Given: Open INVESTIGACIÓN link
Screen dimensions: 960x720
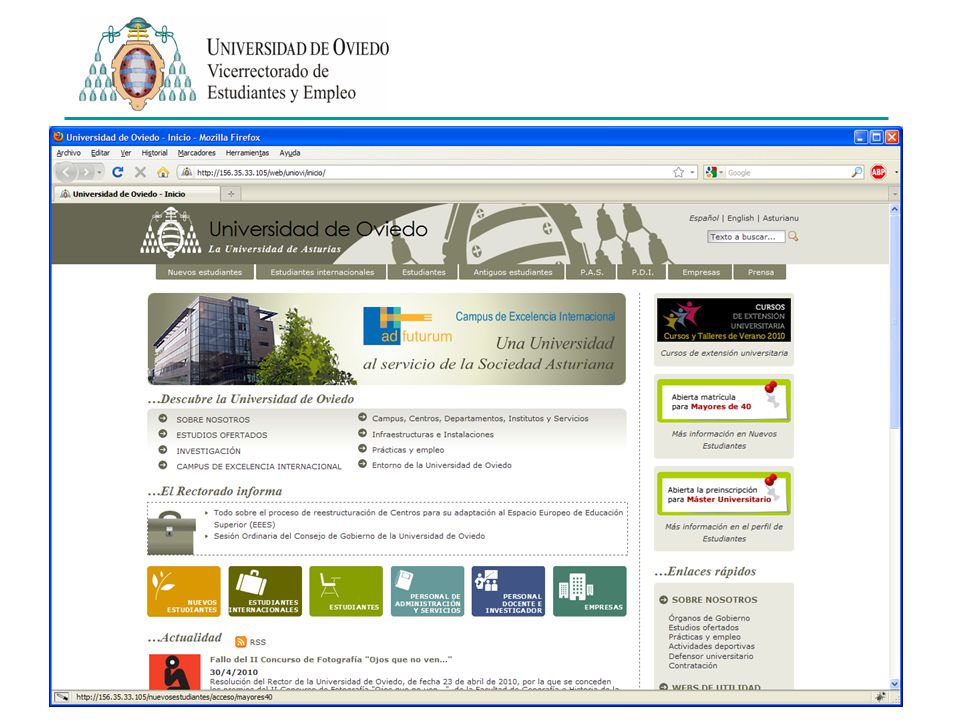Looking at the screenshot, I should tap(208, 451).
